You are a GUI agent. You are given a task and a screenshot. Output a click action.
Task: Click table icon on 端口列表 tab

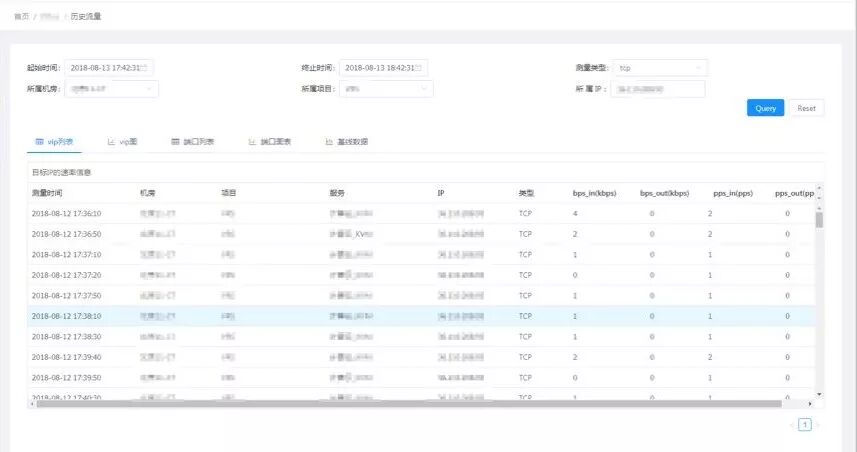[x=175, y=142]
